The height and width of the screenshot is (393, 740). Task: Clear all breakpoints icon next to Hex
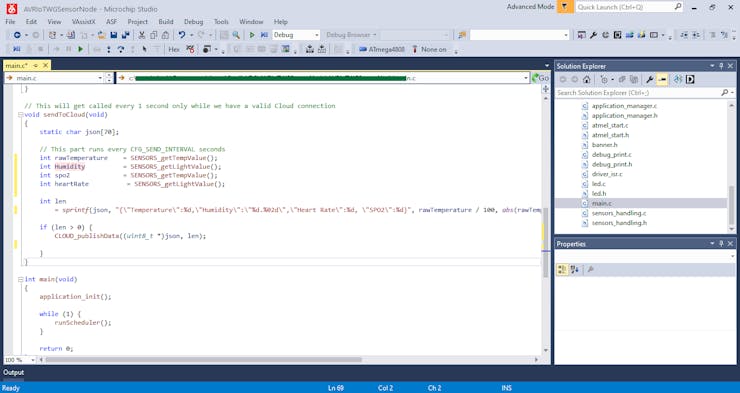point(190,49)
